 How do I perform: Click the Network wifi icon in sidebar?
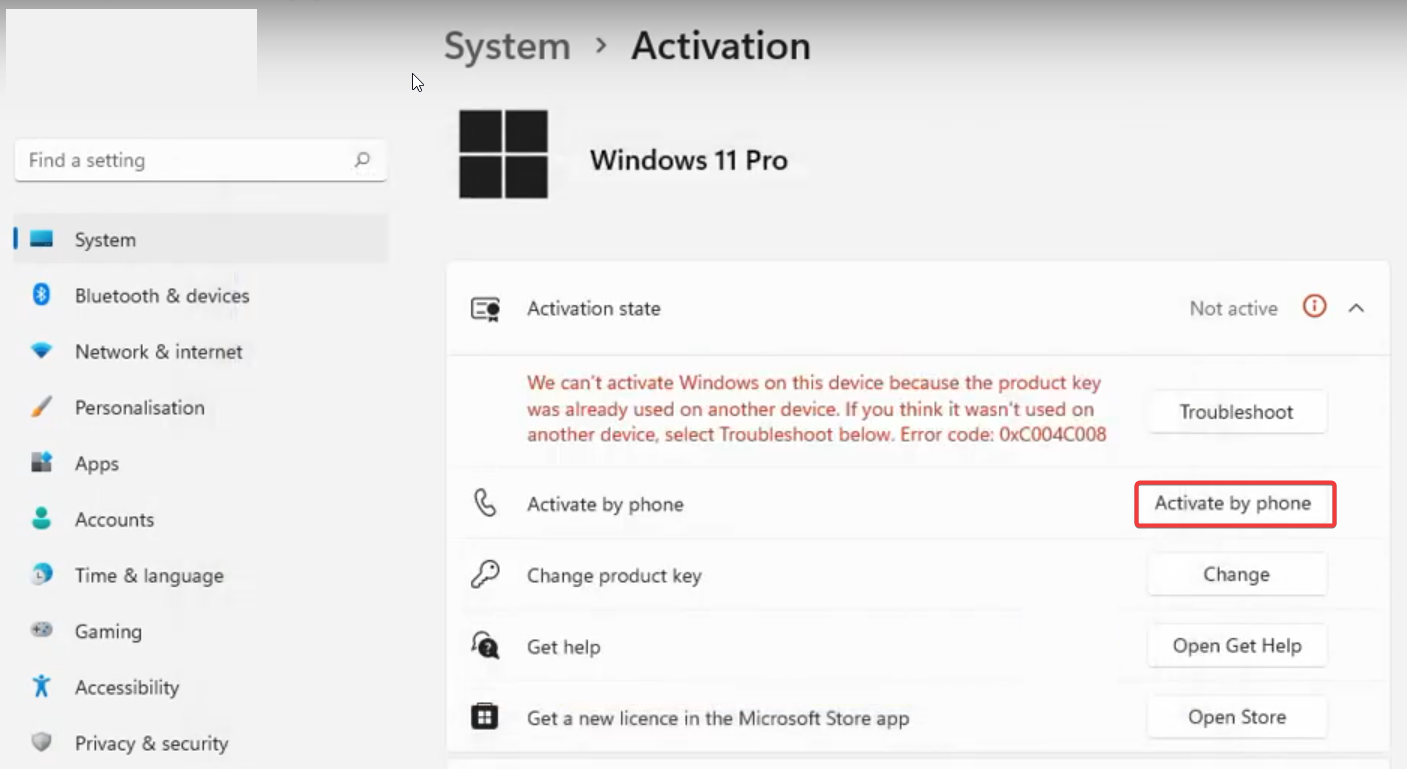pyautogui.click(x=41, y=351)
